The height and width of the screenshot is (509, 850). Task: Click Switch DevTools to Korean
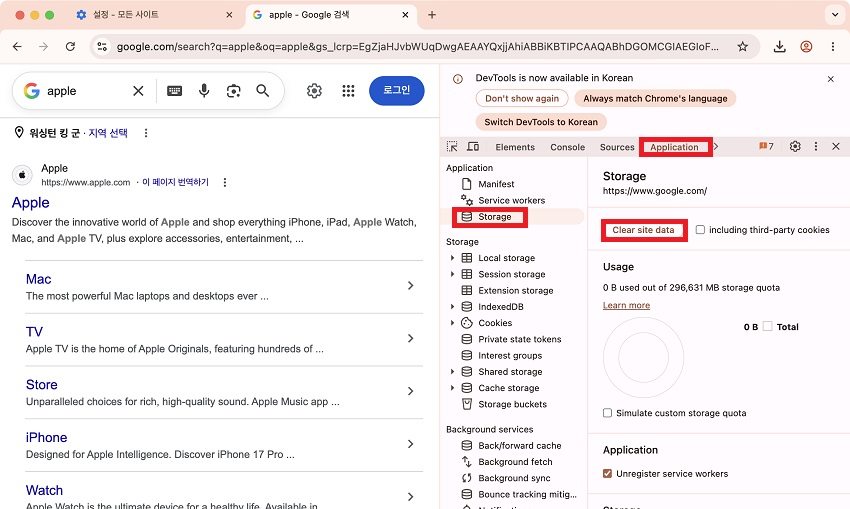541,122
